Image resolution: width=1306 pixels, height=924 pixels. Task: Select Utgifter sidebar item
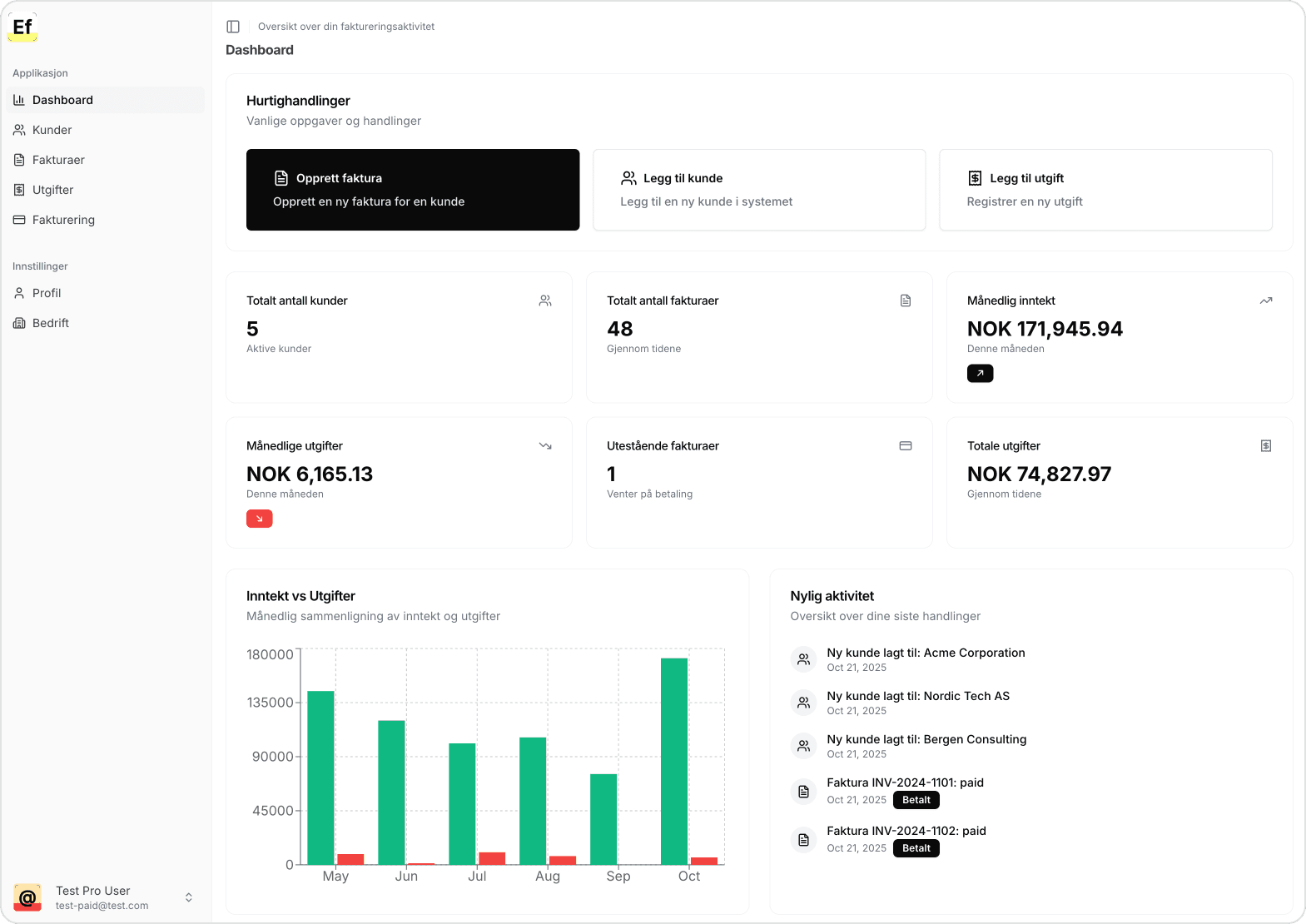click(x=53, y=190)
